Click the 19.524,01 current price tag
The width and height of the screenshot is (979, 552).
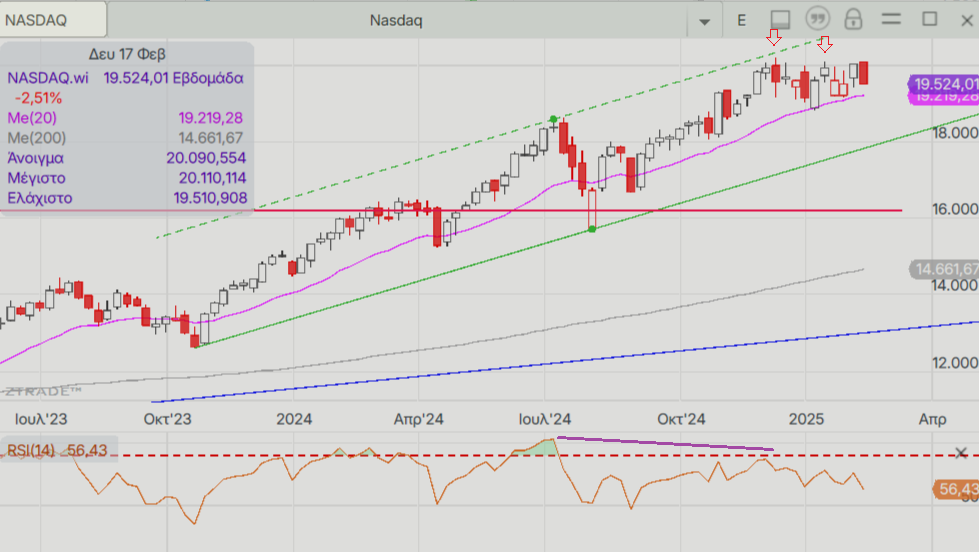point(943,84)
